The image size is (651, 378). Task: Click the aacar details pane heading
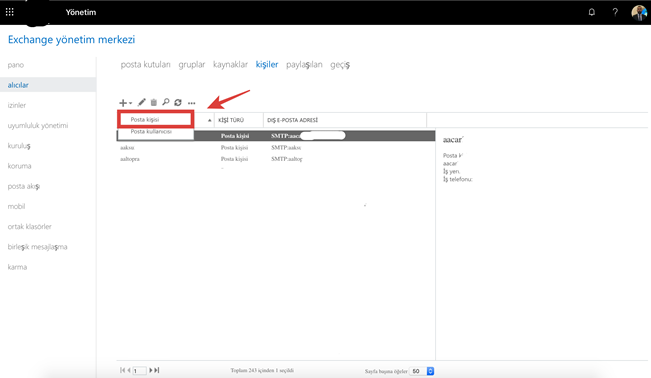[x=453, y=140]
